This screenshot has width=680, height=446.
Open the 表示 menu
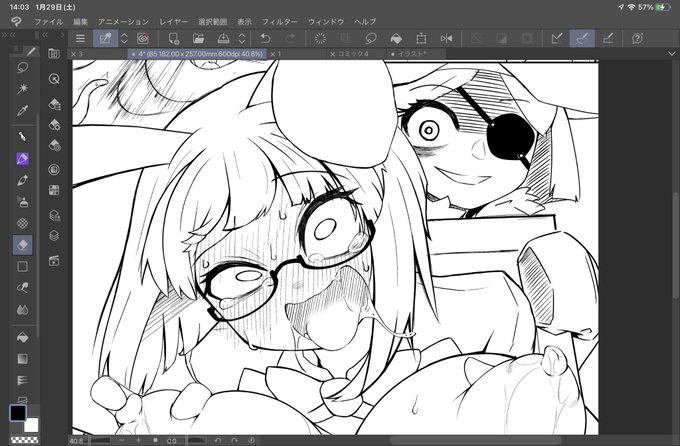pos(245,22)
